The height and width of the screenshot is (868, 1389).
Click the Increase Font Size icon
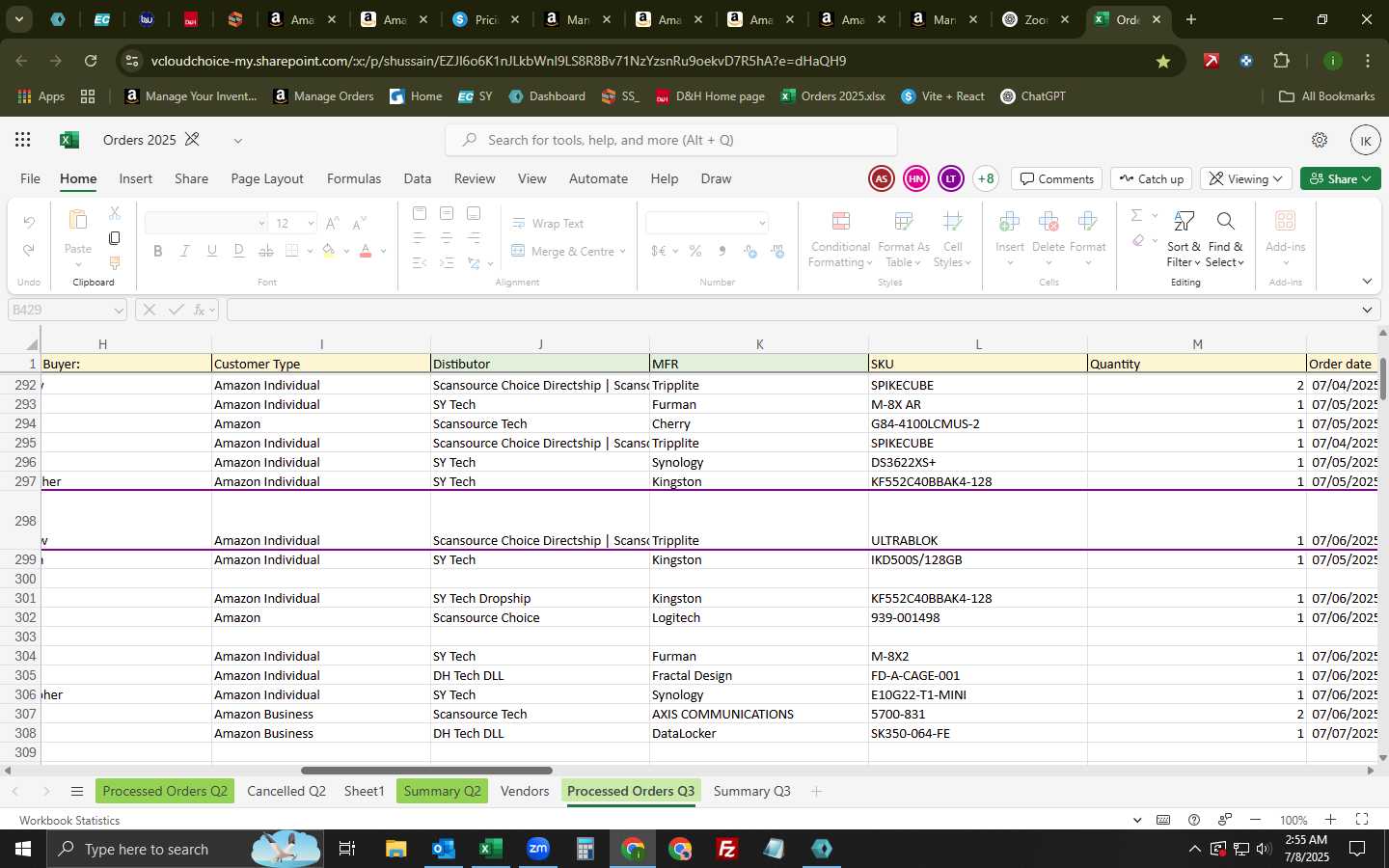(333, 223)
